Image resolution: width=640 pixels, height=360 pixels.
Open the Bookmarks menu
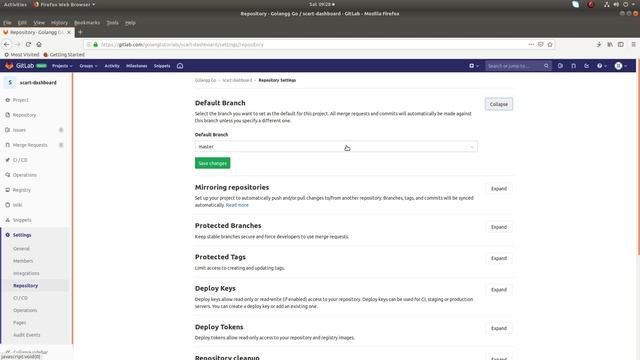[x=87, y=22]
